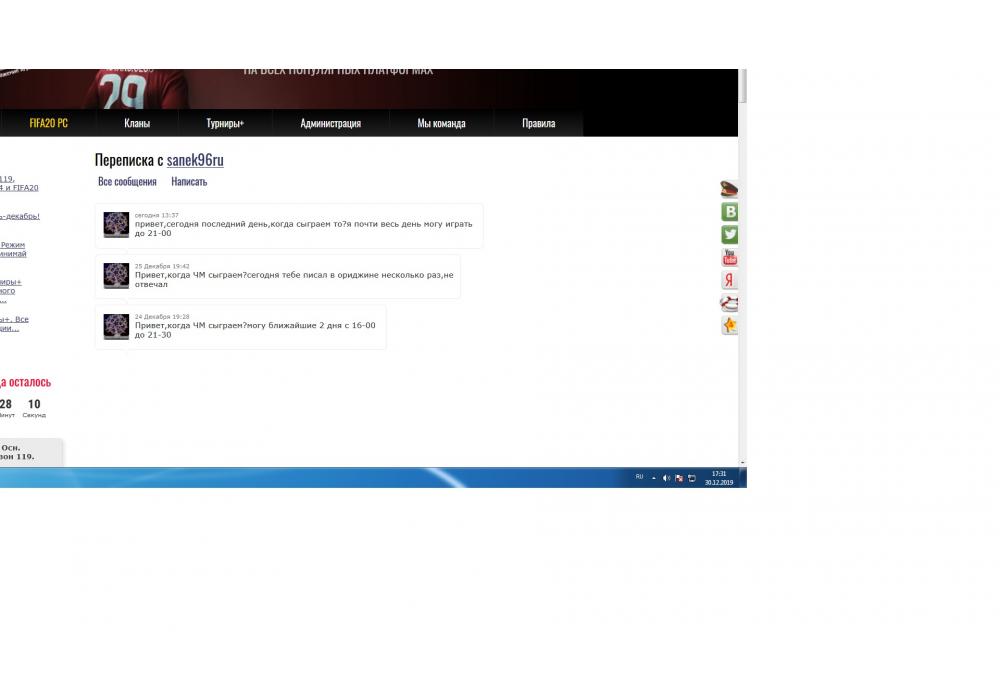Click the officer cap icon in sidebar
This screenshot has height=700, width=1000.
click(x=729, y=189)
